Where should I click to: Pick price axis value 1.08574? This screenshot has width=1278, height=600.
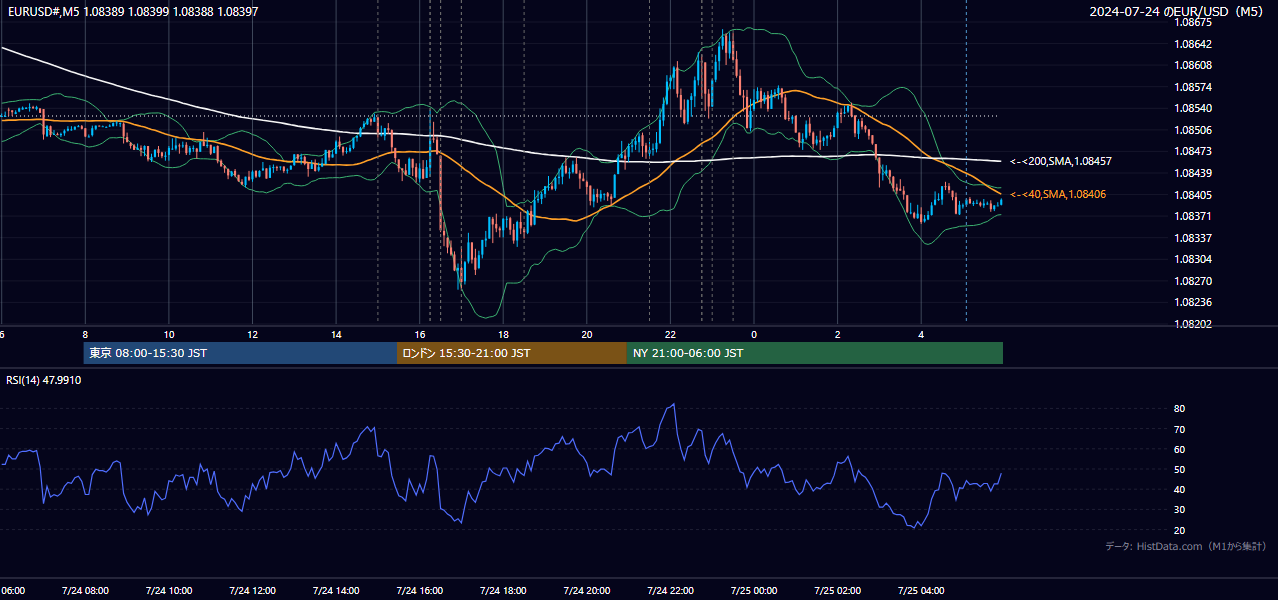click(x=1194, y=87)
